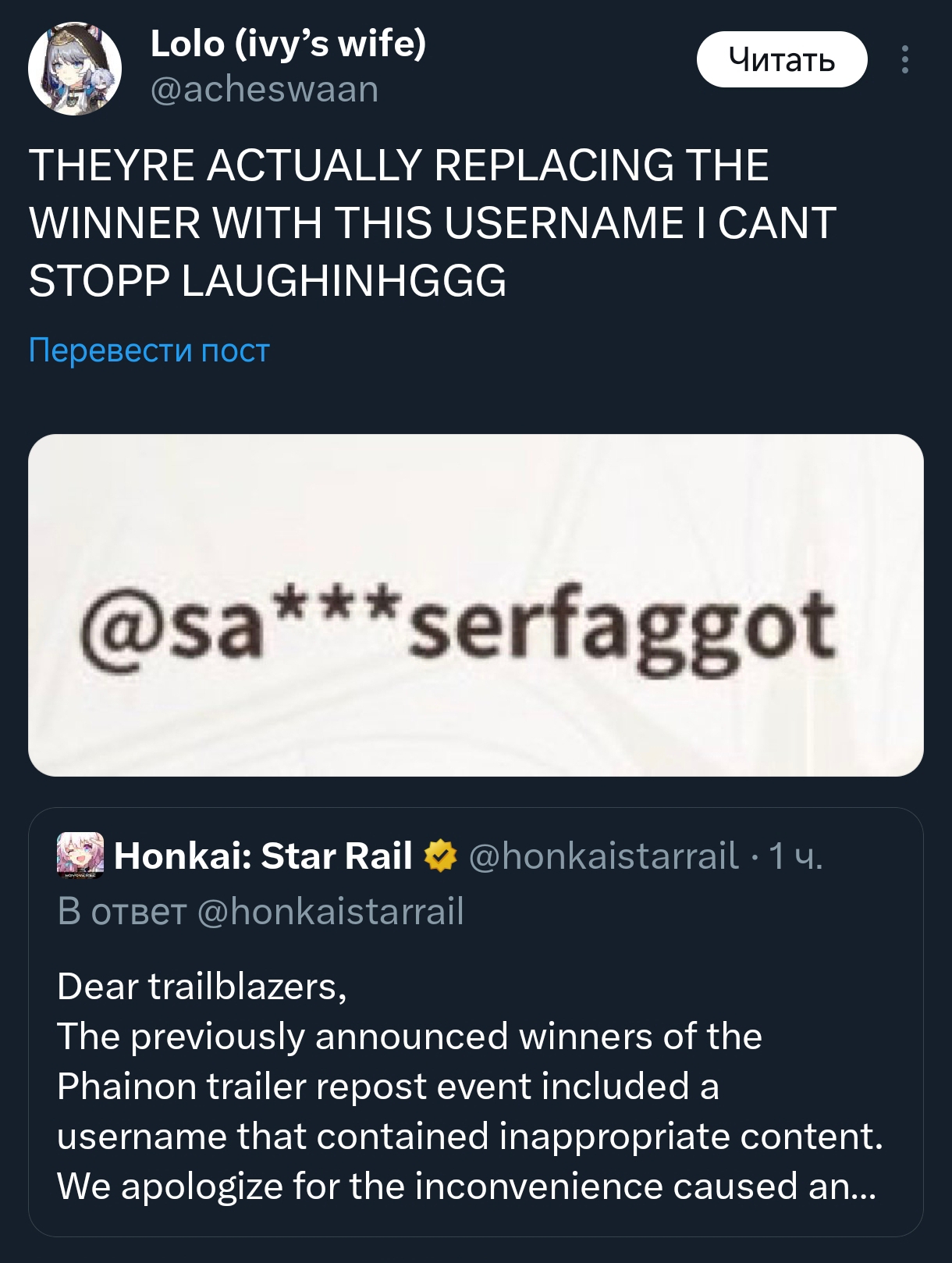Click the 1 ч. timestamp on quoted post
Image resolution: width=952 pixels, height=1263 pixels.
pyautogui.click(x=795, y=856)
